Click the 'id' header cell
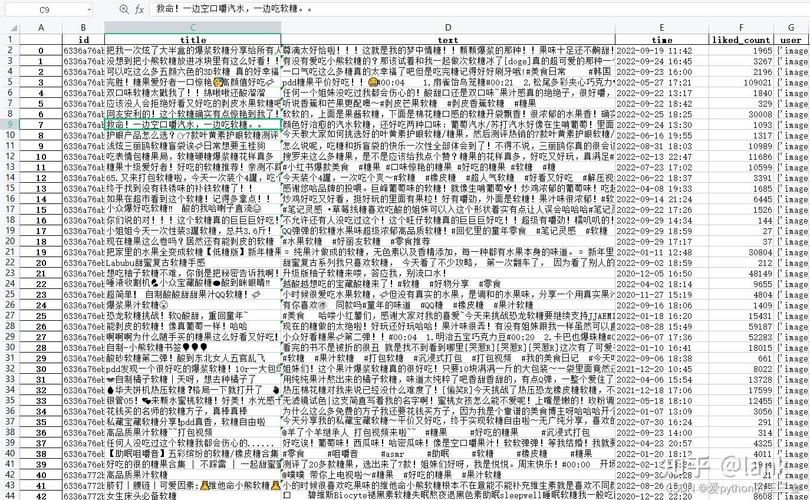The width and height of the screenshot is (810, 500). [83, 39]
